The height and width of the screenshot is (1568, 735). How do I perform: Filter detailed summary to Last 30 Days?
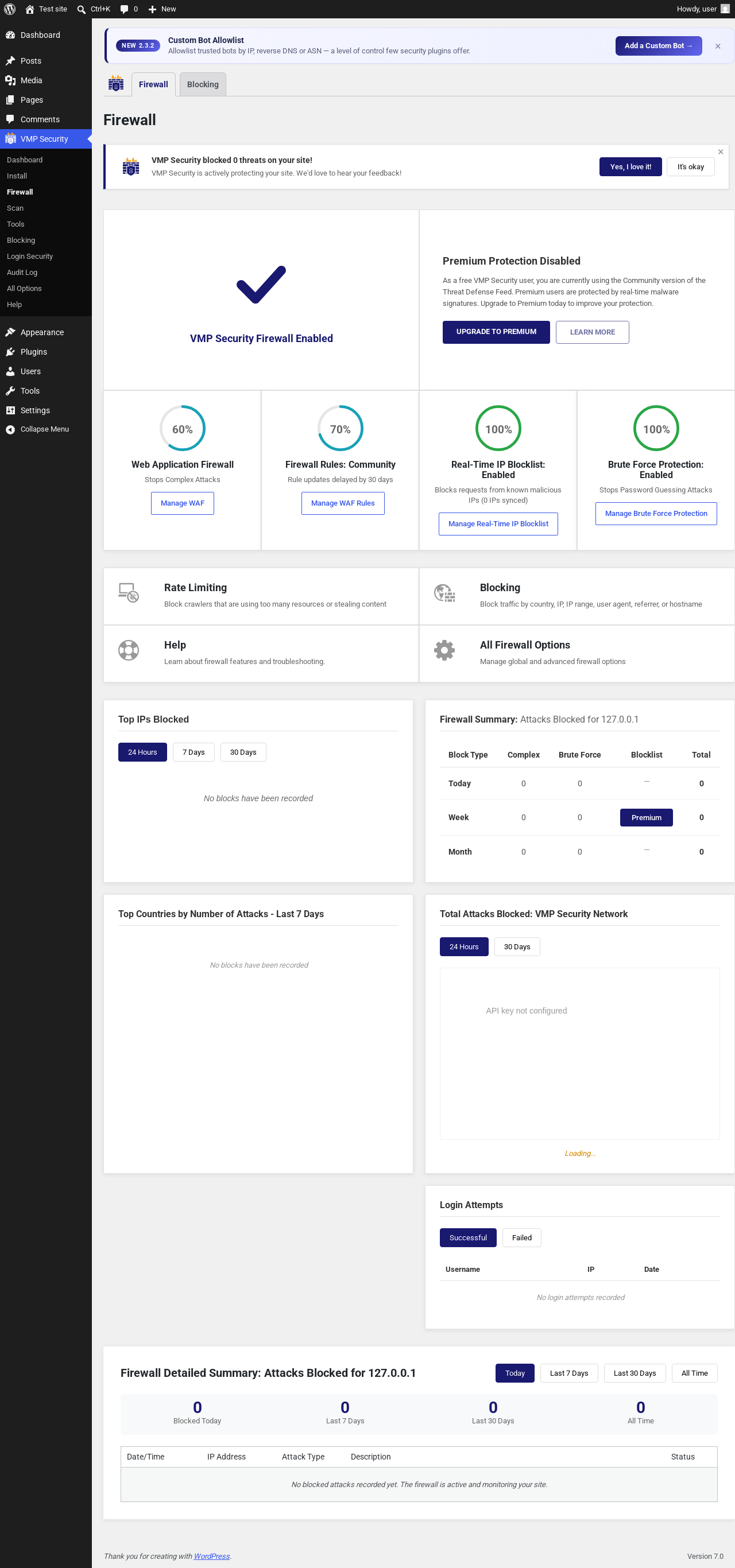pos(635,1373)
